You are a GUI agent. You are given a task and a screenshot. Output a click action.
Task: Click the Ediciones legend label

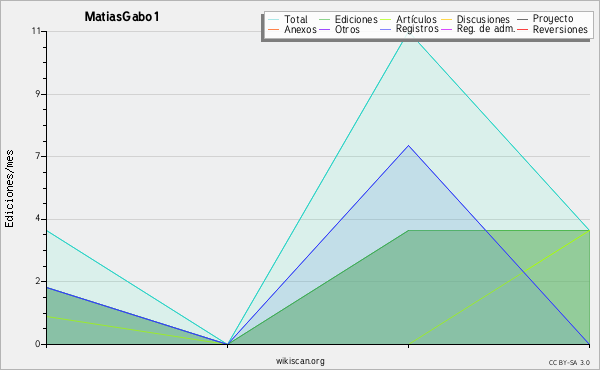point(356,20)
